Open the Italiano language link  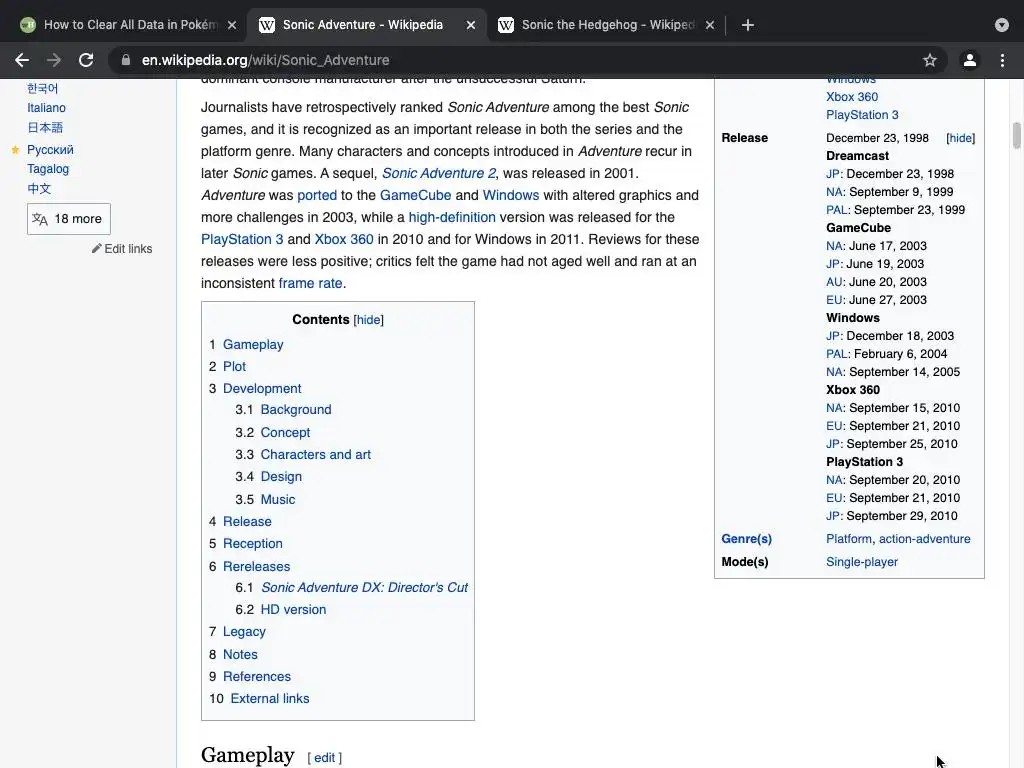[46, 108]
